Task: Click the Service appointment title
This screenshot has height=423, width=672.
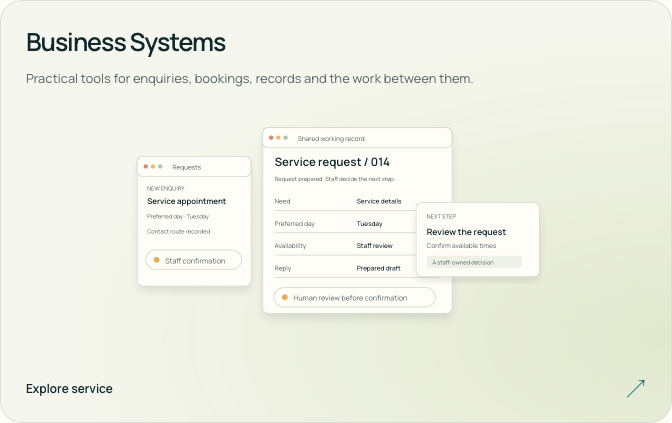Action: coord(186,201)
